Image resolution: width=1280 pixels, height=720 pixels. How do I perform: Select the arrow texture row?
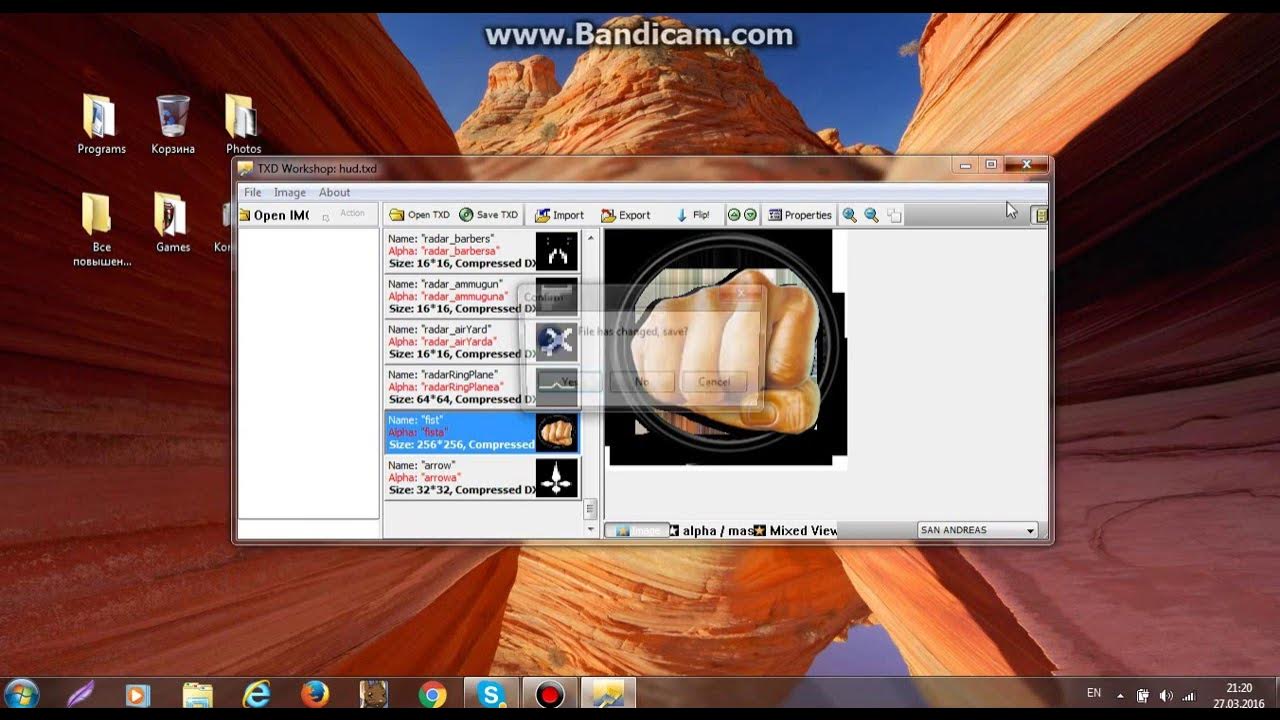pos(482,477)
